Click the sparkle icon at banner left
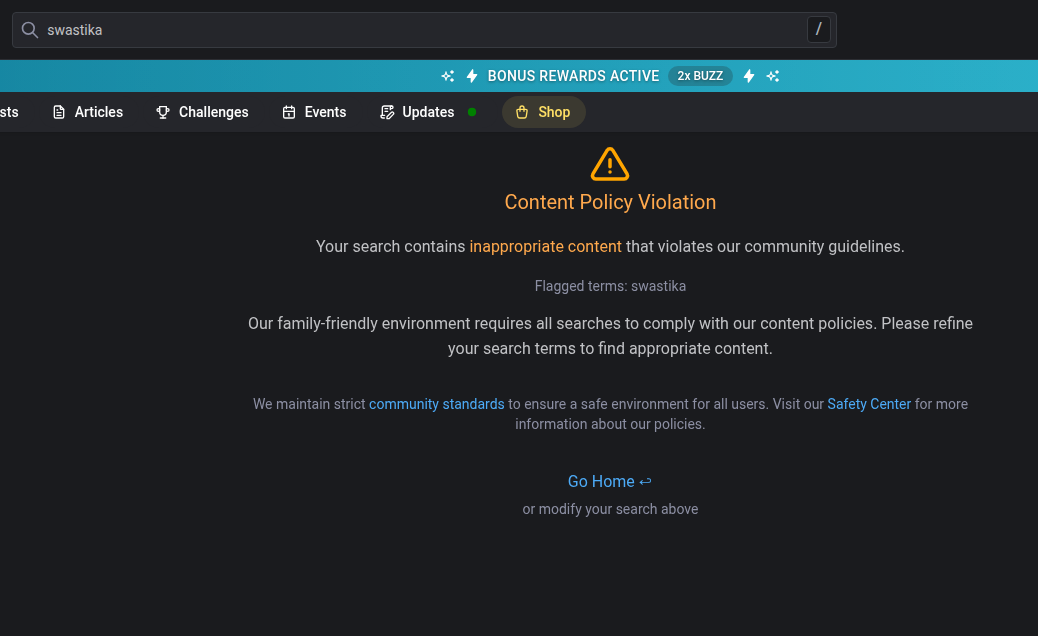The width and height of the screenshot is (1038, 636). coord(448,76)
